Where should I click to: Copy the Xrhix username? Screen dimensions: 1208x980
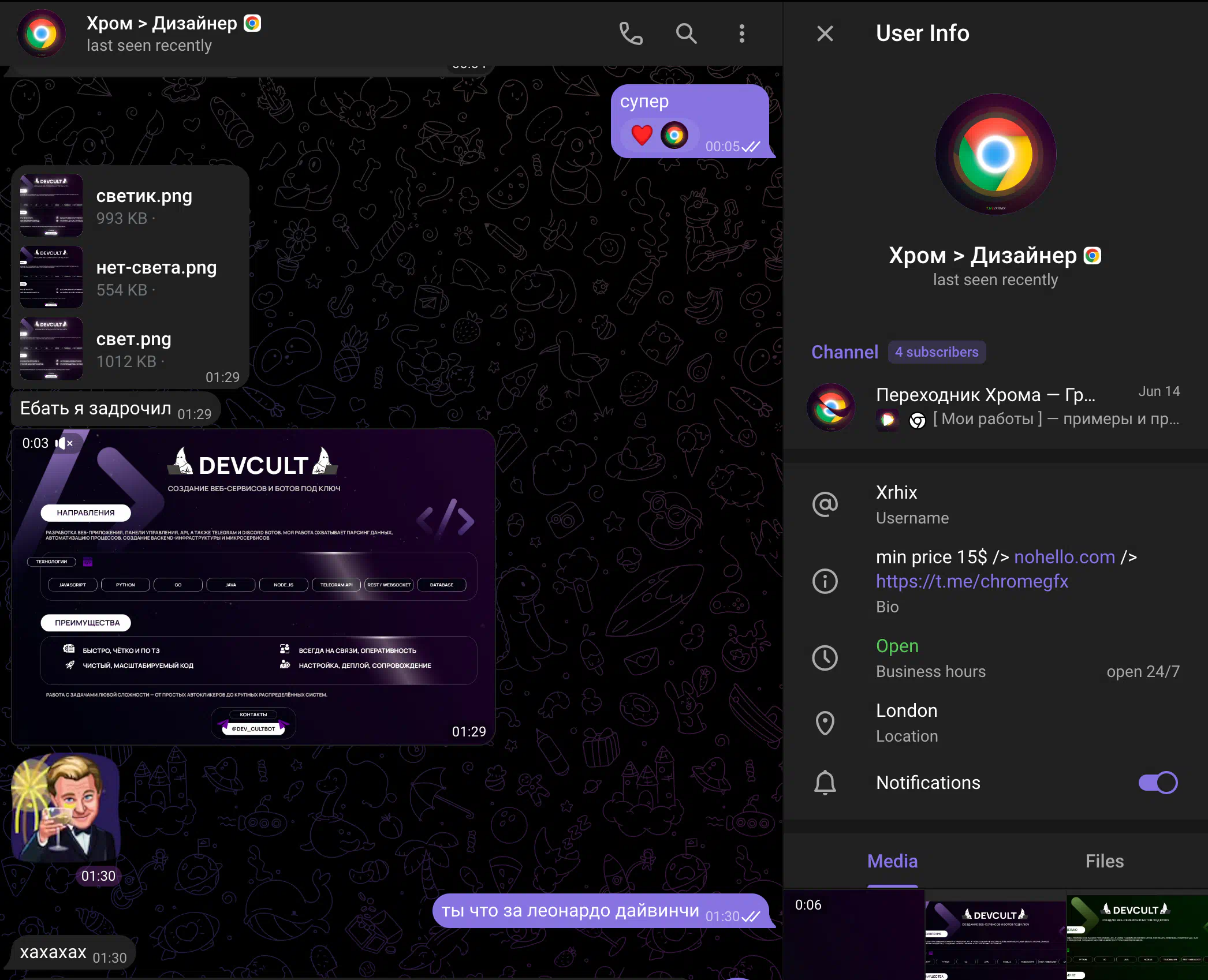[896, 492]
